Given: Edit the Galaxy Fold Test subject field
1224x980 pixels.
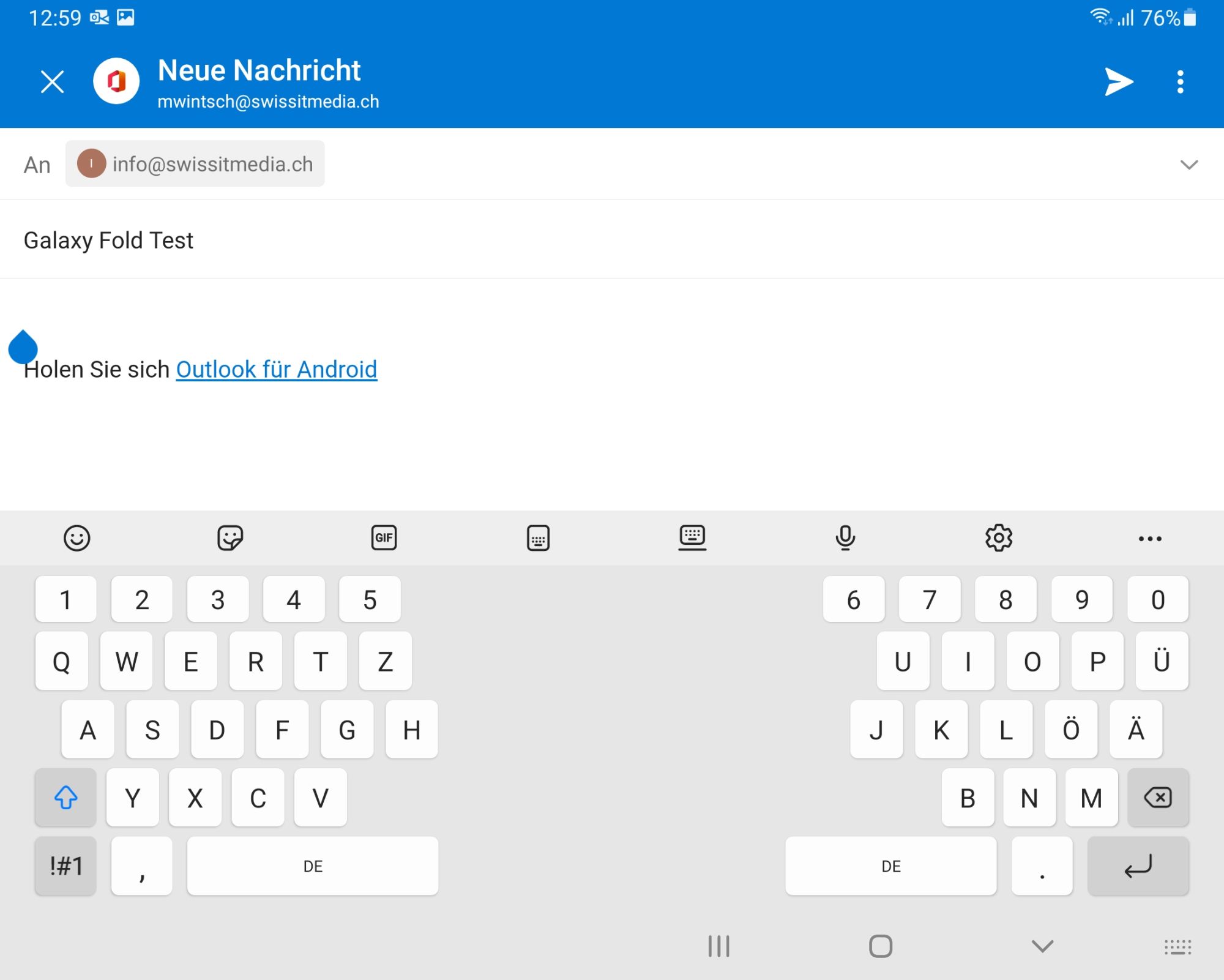Looking at the screenshot, I should [x=612, y=240].
